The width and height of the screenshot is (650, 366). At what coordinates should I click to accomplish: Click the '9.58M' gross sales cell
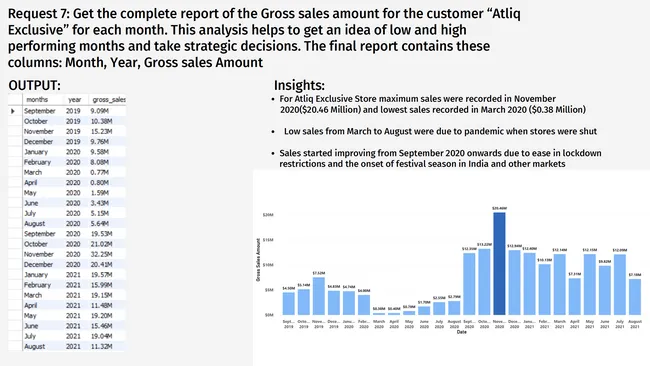coord(99,152)
